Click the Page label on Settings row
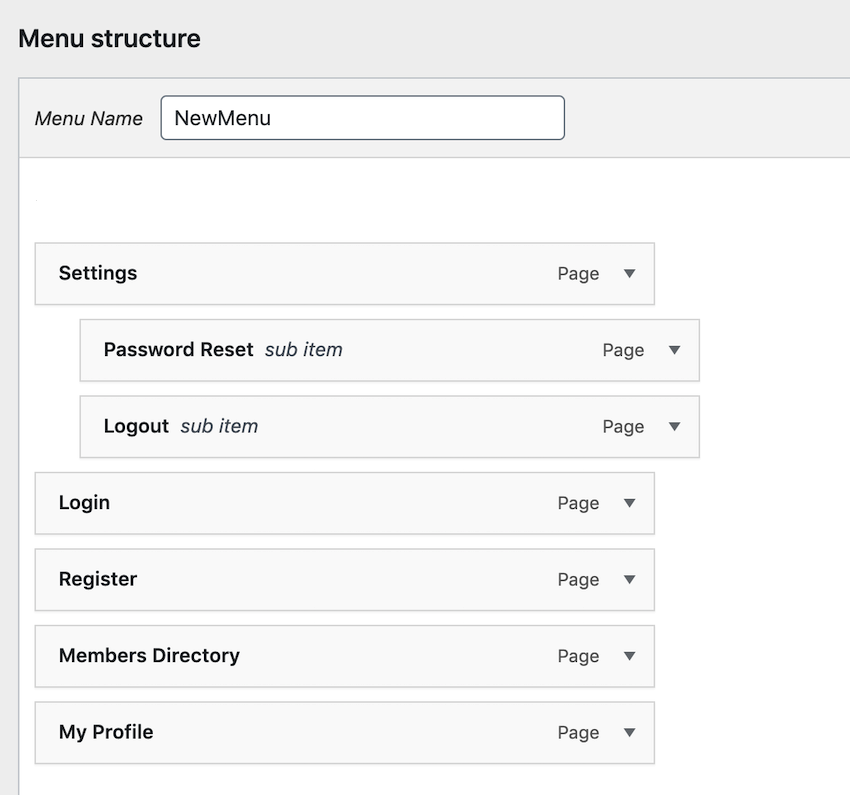Image resolution: width=850 pixels, height=795 pixels. click(578, 274)
